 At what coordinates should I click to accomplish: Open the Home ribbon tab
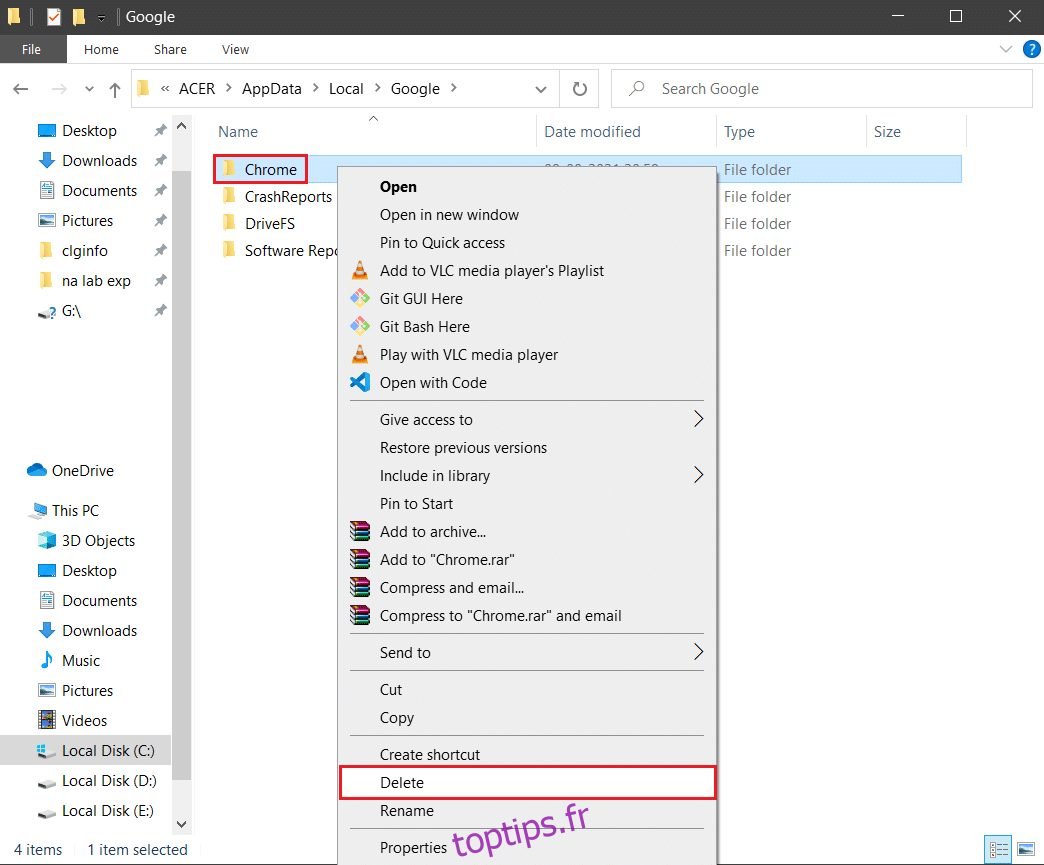point(101,49)
